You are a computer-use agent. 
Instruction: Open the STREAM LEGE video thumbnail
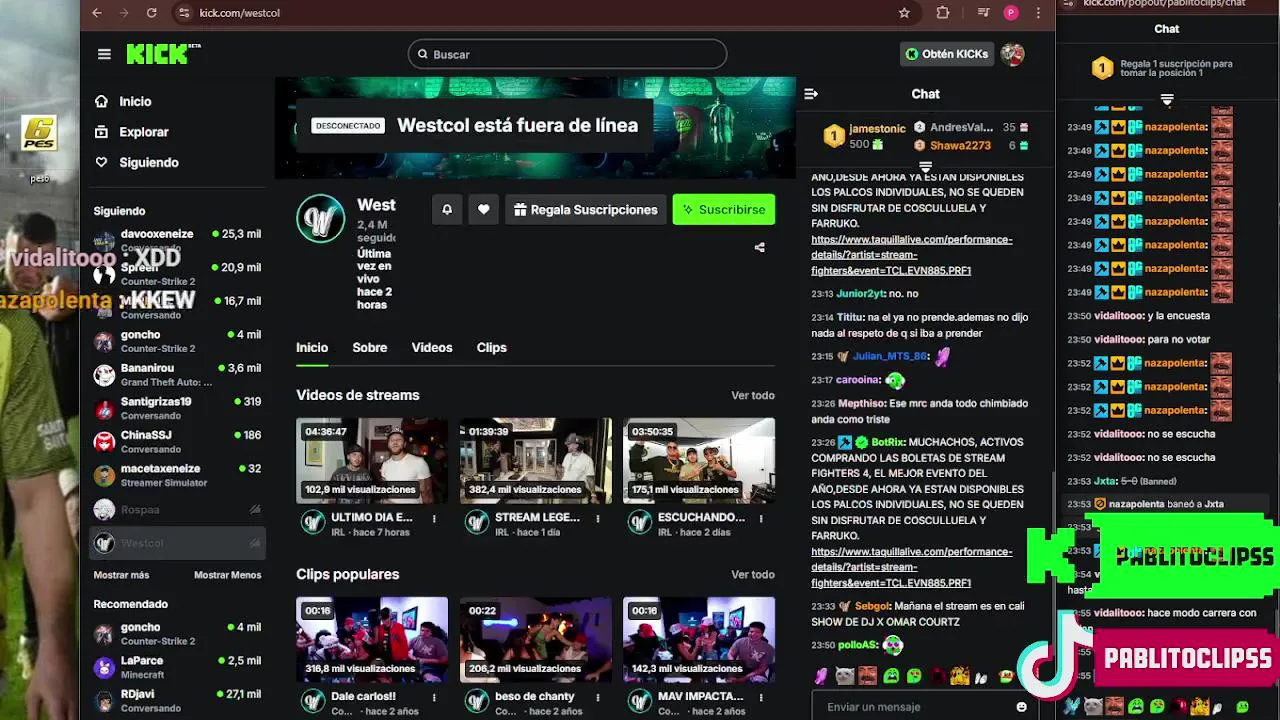(535, 460)
